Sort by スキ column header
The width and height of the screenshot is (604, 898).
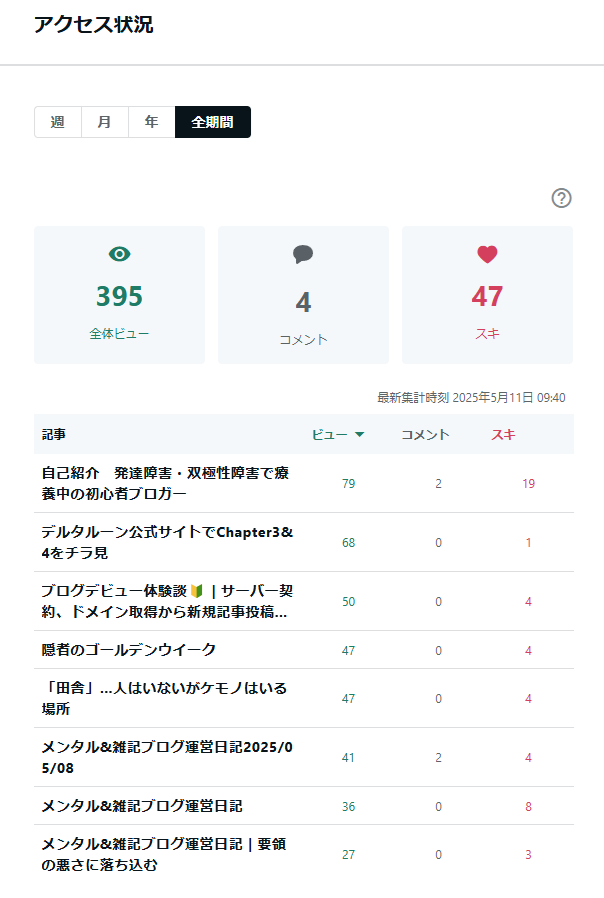[x=503, y=435]
